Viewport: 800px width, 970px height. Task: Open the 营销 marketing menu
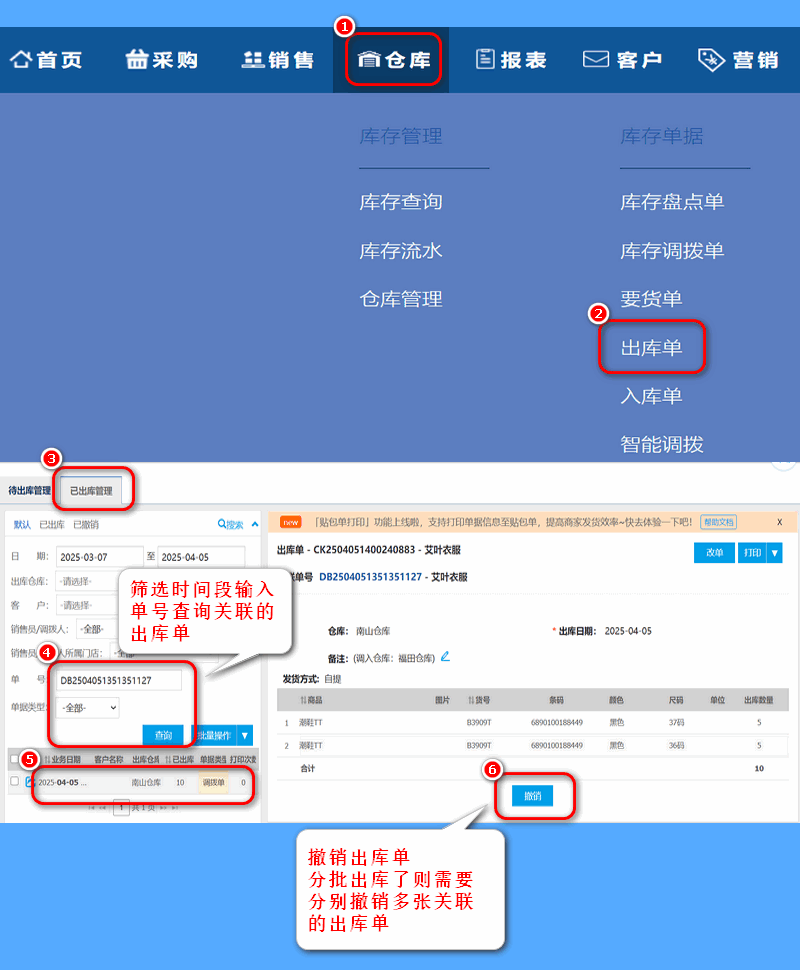(738, 60)
